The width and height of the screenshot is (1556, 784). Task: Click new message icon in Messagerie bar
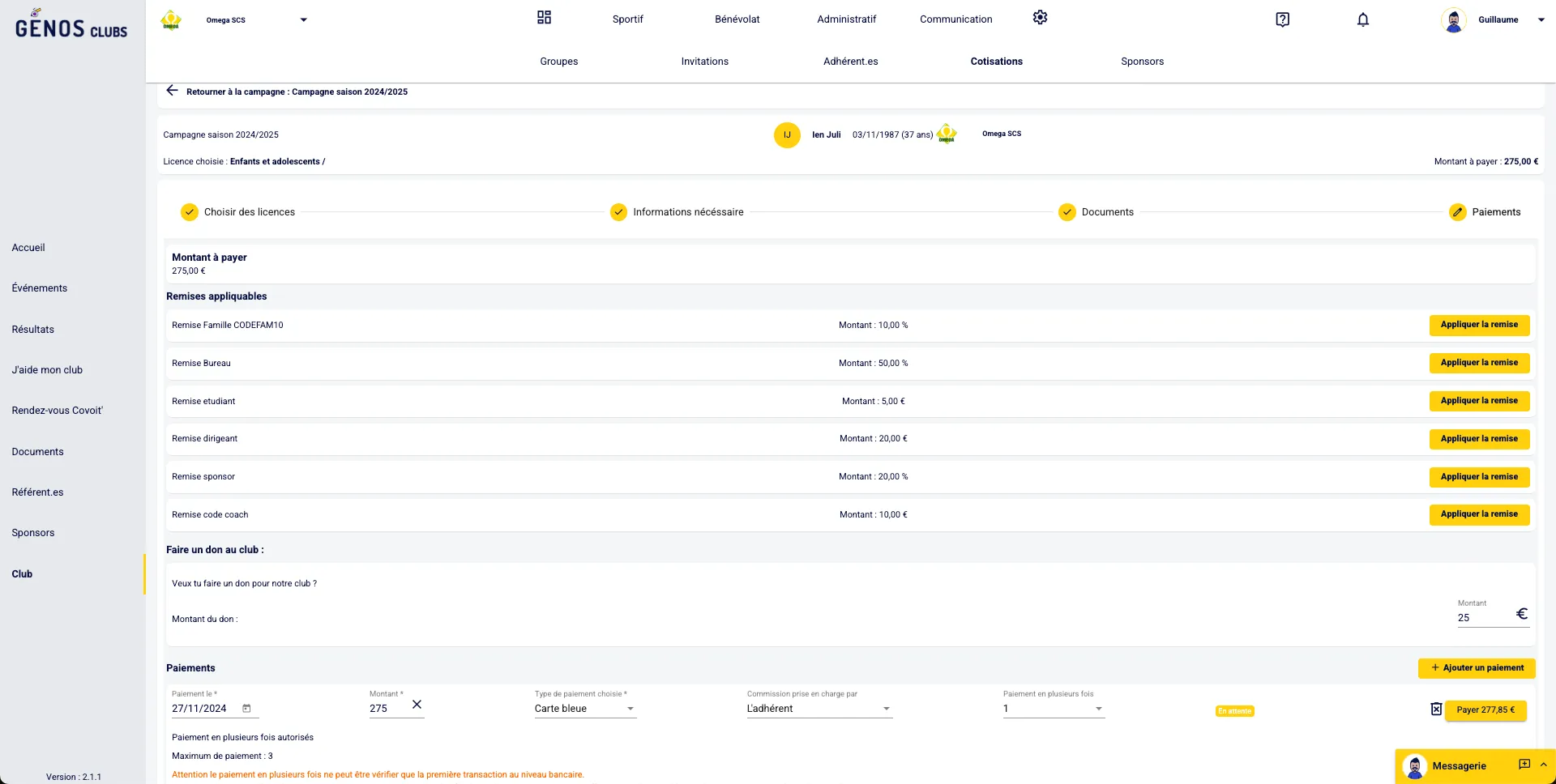[1524, 765]
